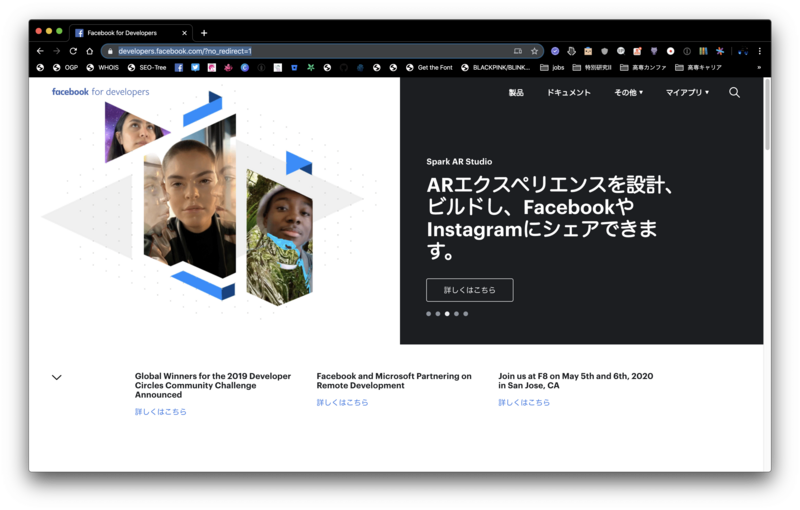Viewport: 800px width, 510px height.
Task: Open the Twitter bookmark icon in the bookmarks bar
Action: click(195, 67)
